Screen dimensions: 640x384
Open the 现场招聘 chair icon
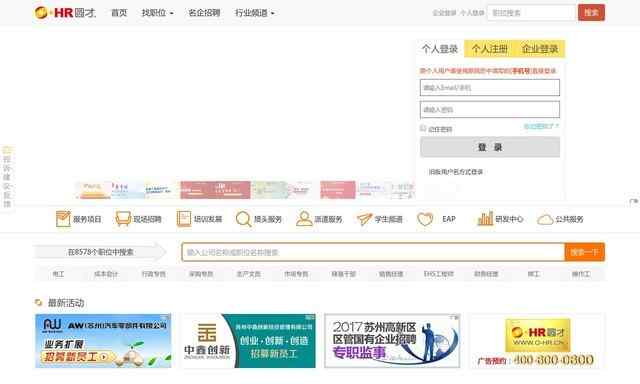[123, 219]
